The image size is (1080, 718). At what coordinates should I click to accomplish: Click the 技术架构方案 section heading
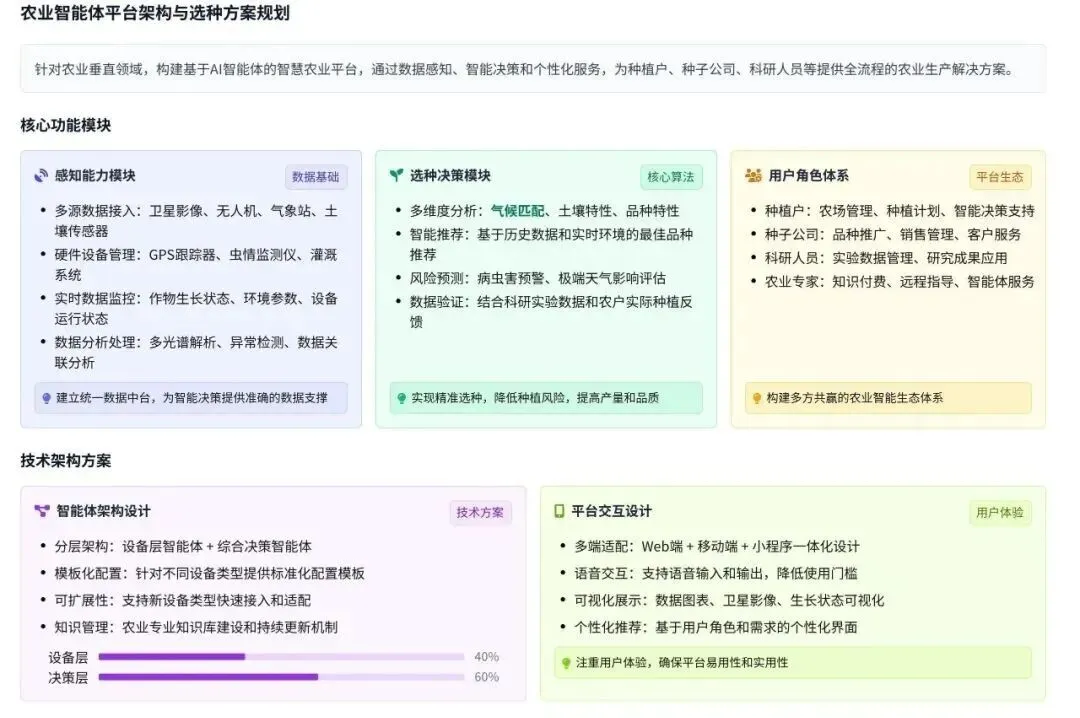65,461
